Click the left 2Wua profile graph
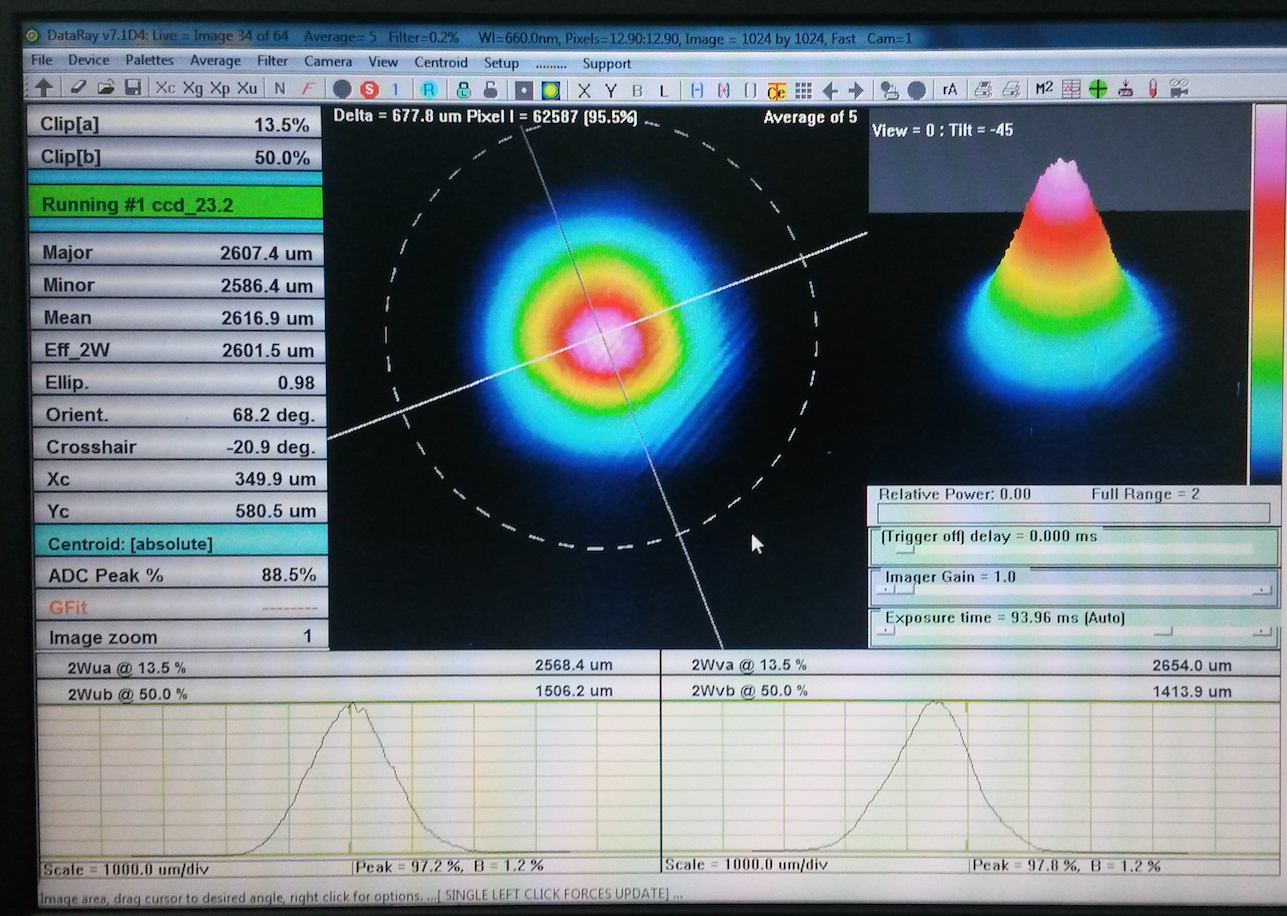The image size is (1287, 916). [x=349, y=779]
